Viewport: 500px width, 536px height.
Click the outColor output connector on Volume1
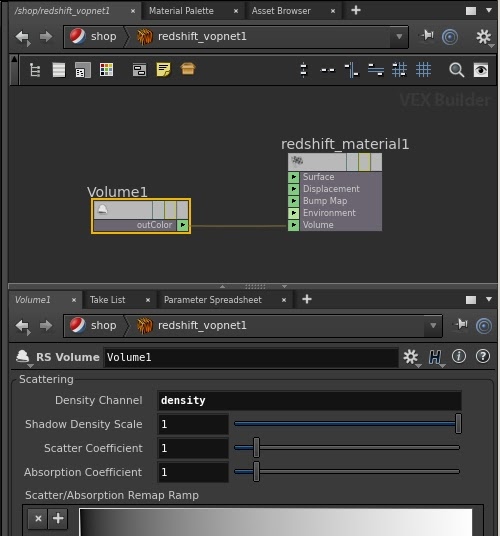click(x=183, y=225)
